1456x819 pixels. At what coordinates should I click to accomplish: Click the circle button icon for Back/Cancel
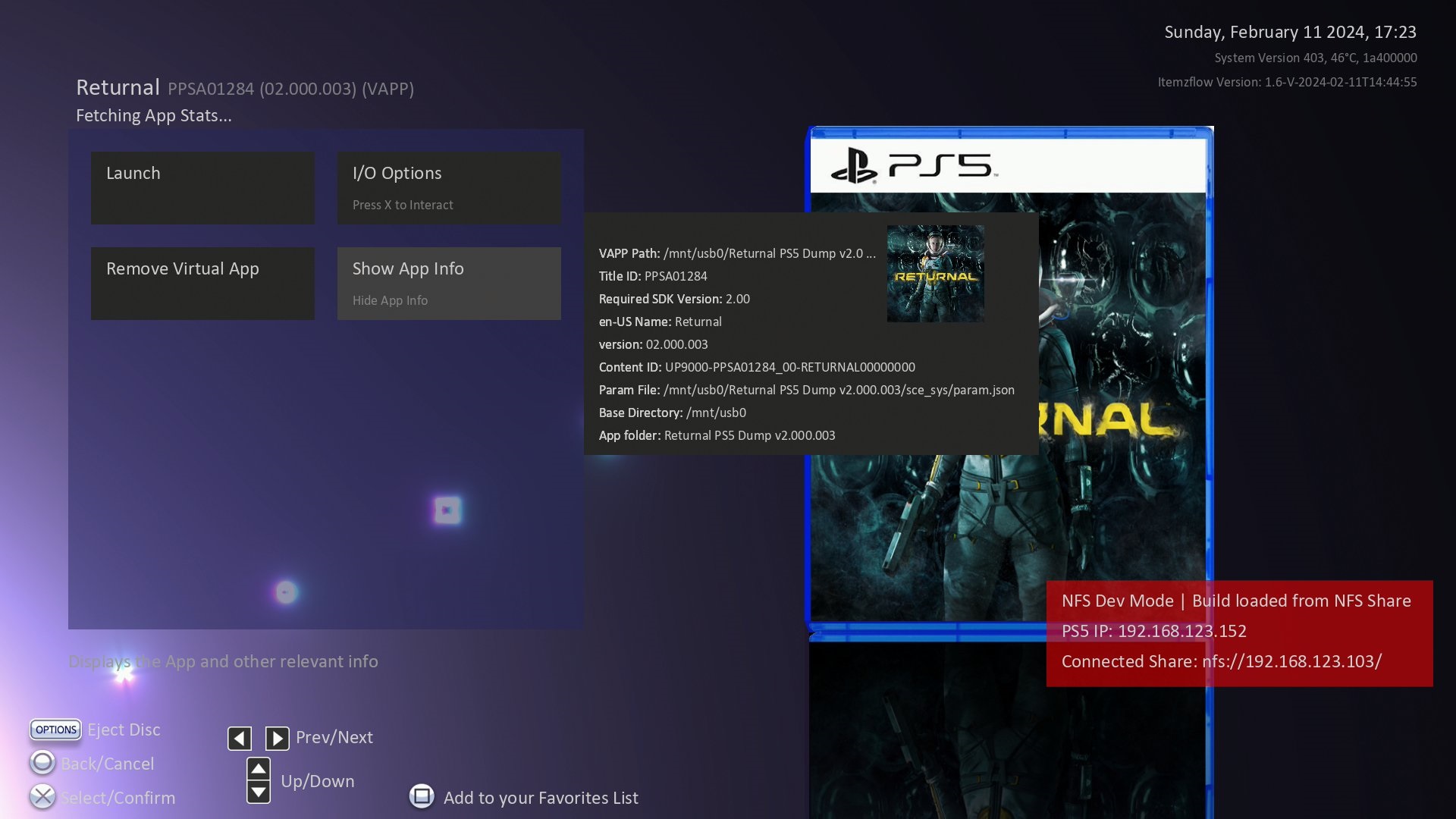pyautogui.click(x=42, y=762)
